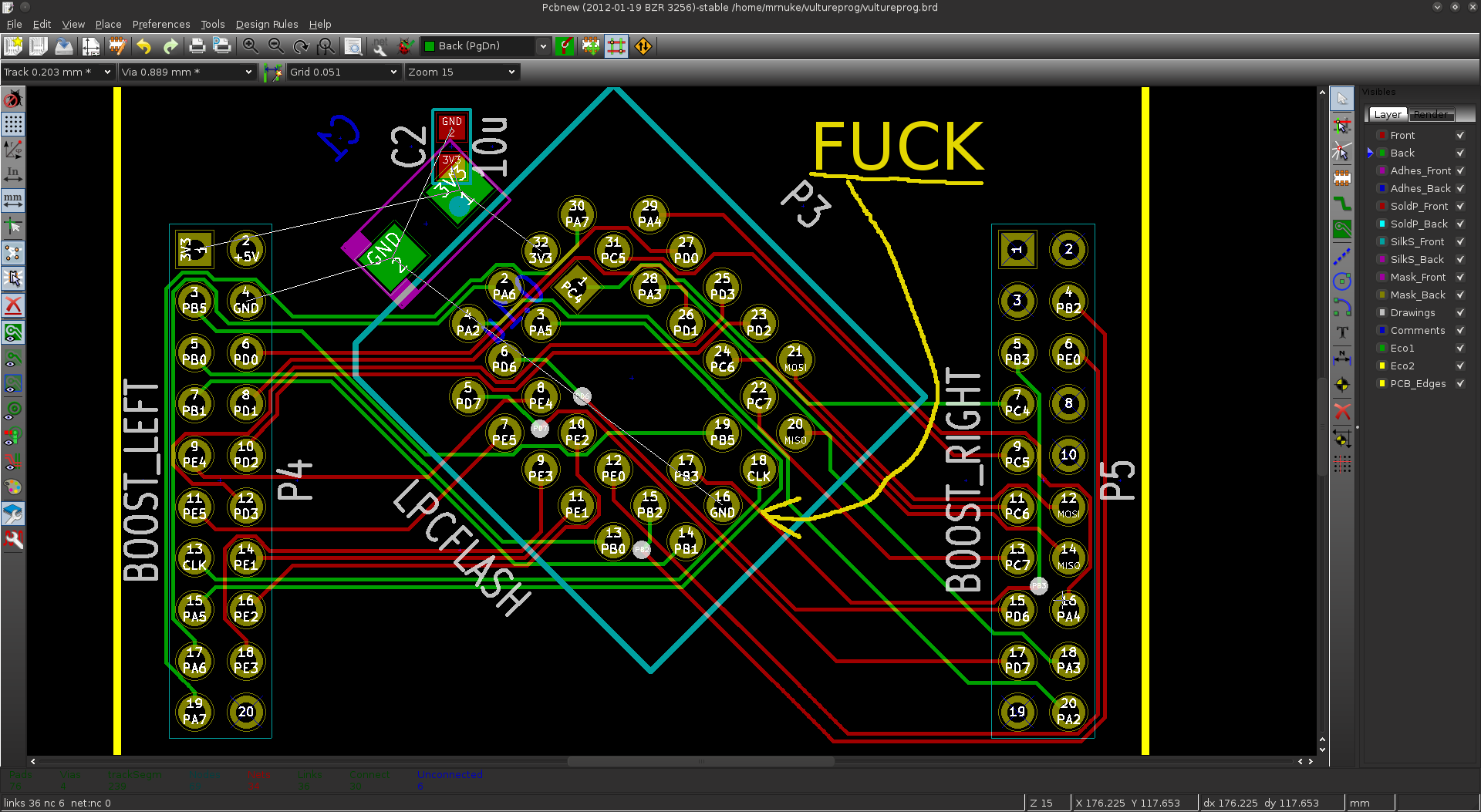Viewport: 1481px width, 812px height.
Task: Read netlist using the .net icon
Action: click(x=380, y=46)
